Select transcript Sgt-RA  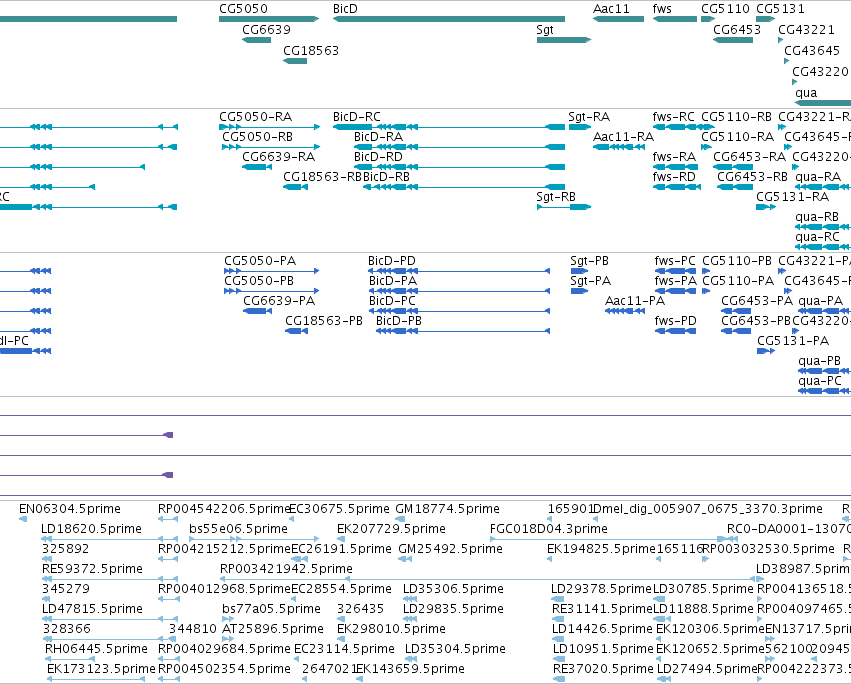point(580,127)
